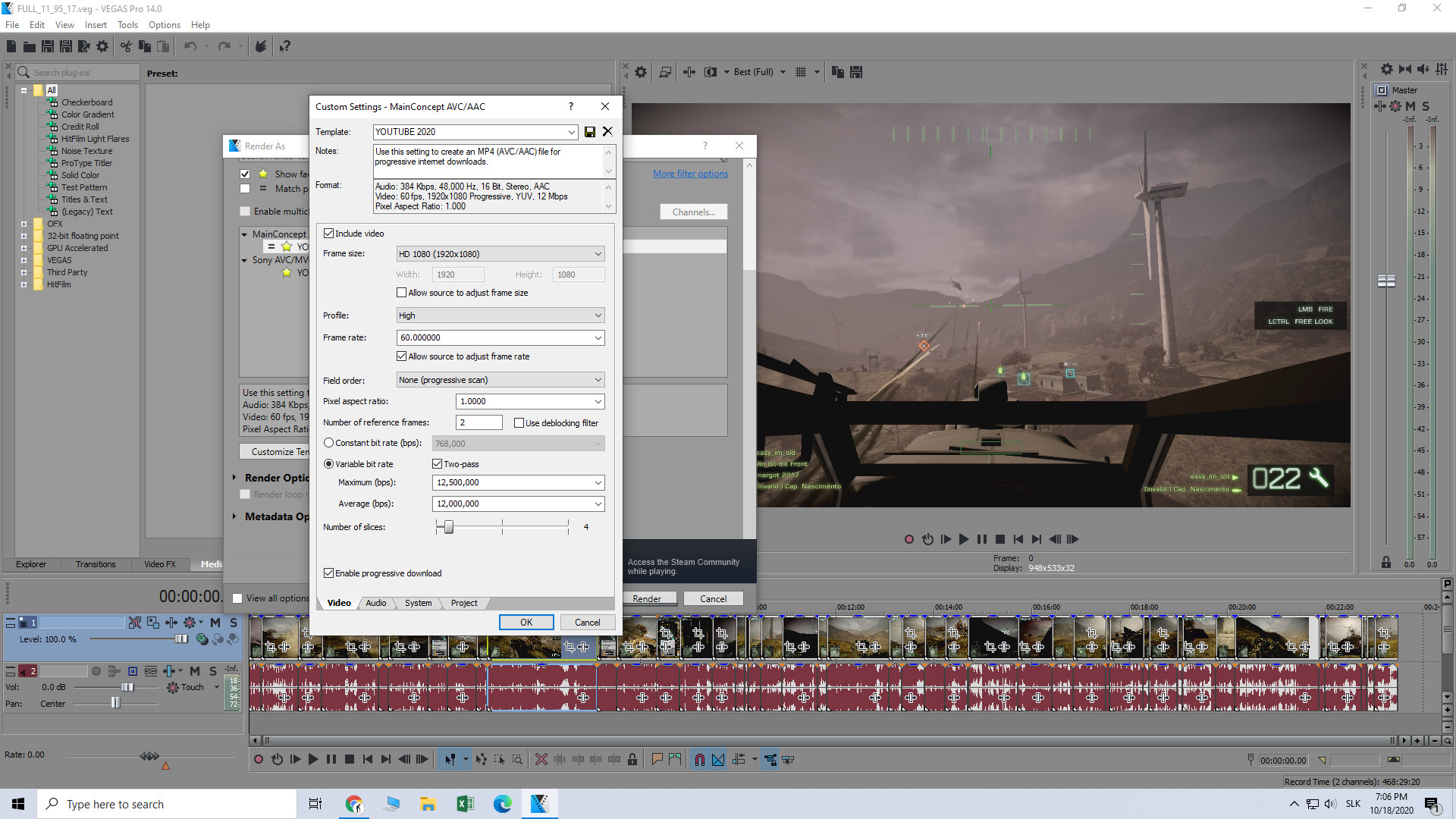Open Project Properties gear in main toolbar
Screen dimensions: 1456x819
[102, 46]
